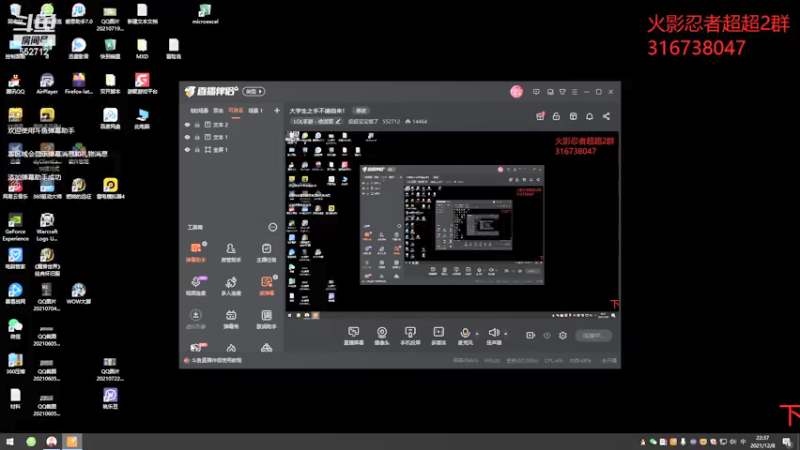Open the settings gear icon
The width and height of the screenshot is (800, 450).
point(563,335)
